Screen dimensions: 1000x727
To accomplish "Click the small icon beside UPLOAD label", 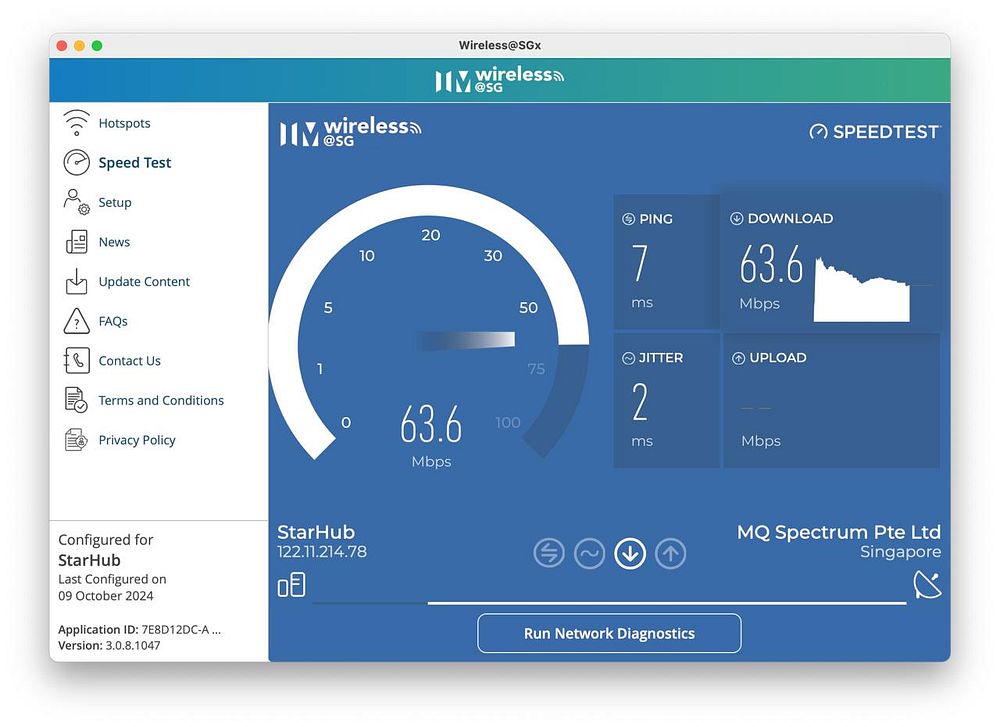I will pyautogui.click(x=738, y=358).
